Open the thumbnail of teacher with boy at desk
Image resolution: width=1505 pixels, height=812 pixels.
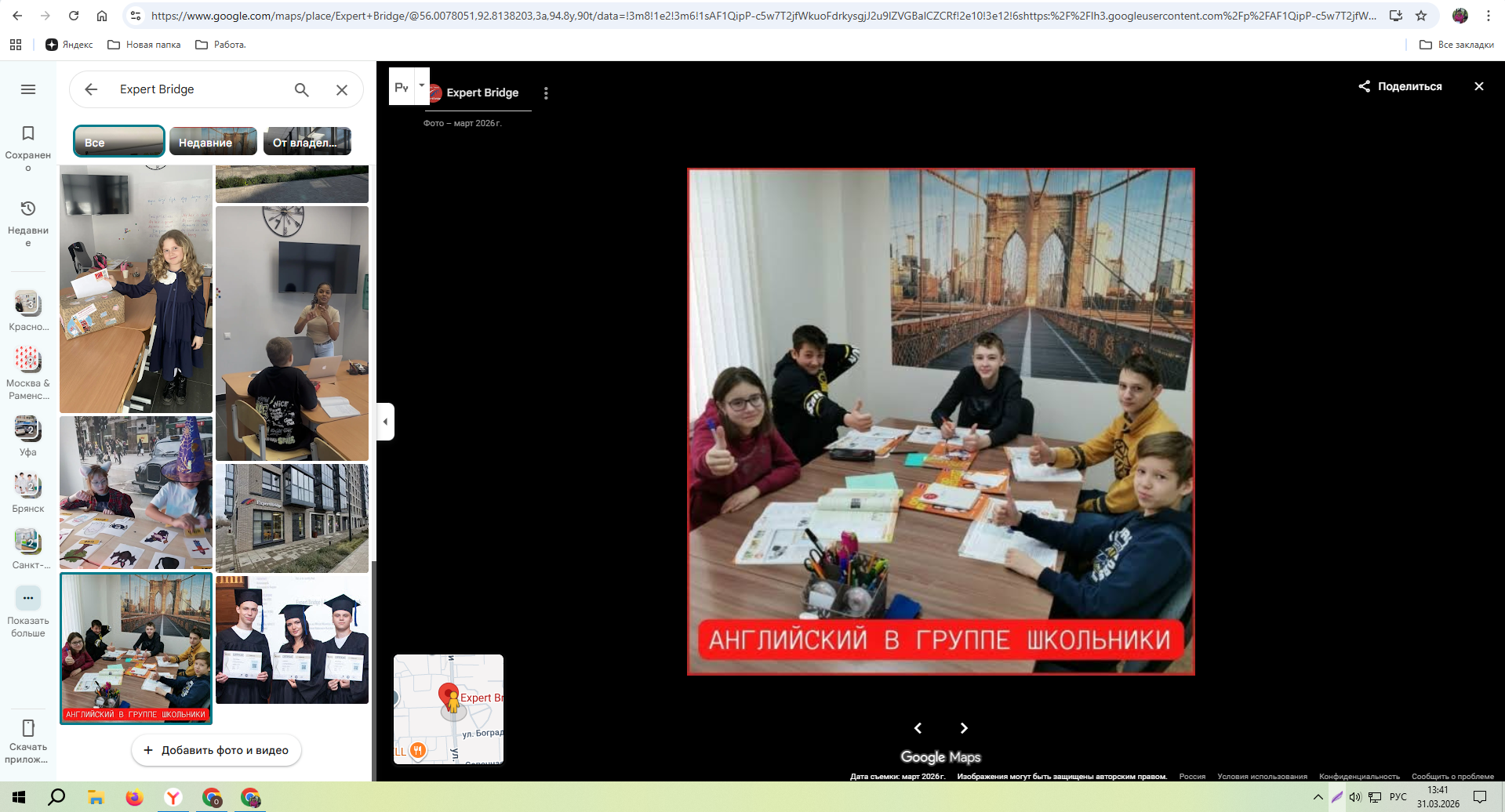pyautogui.click(x=292, y=333)
